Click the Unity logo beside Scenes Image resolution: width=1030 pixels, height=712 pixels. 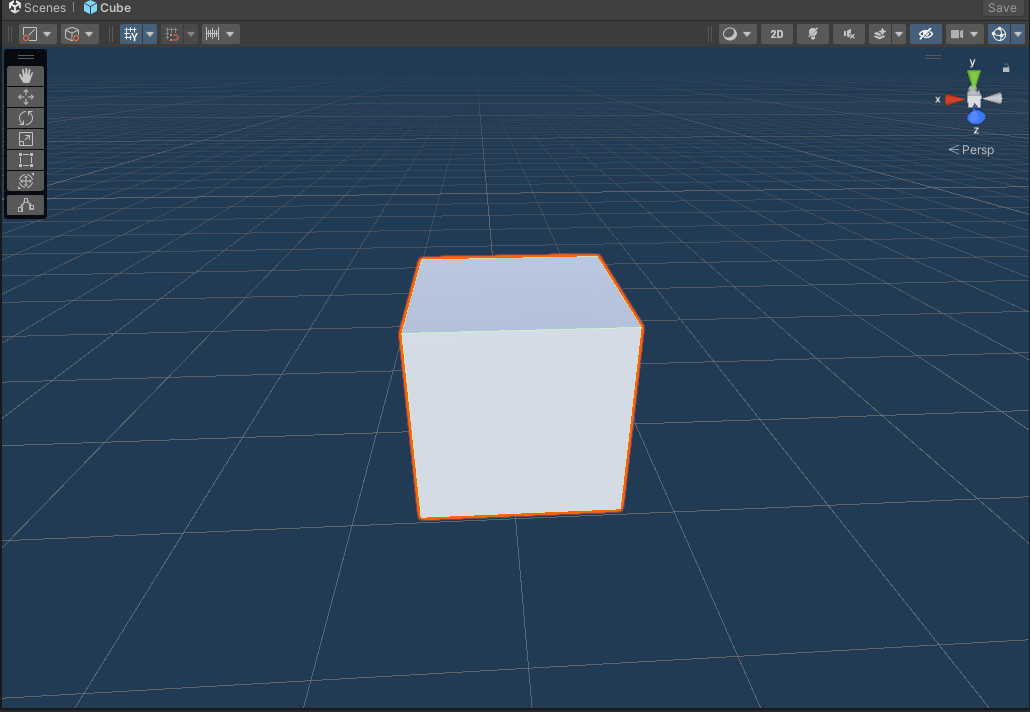click(x=14, y=7)
